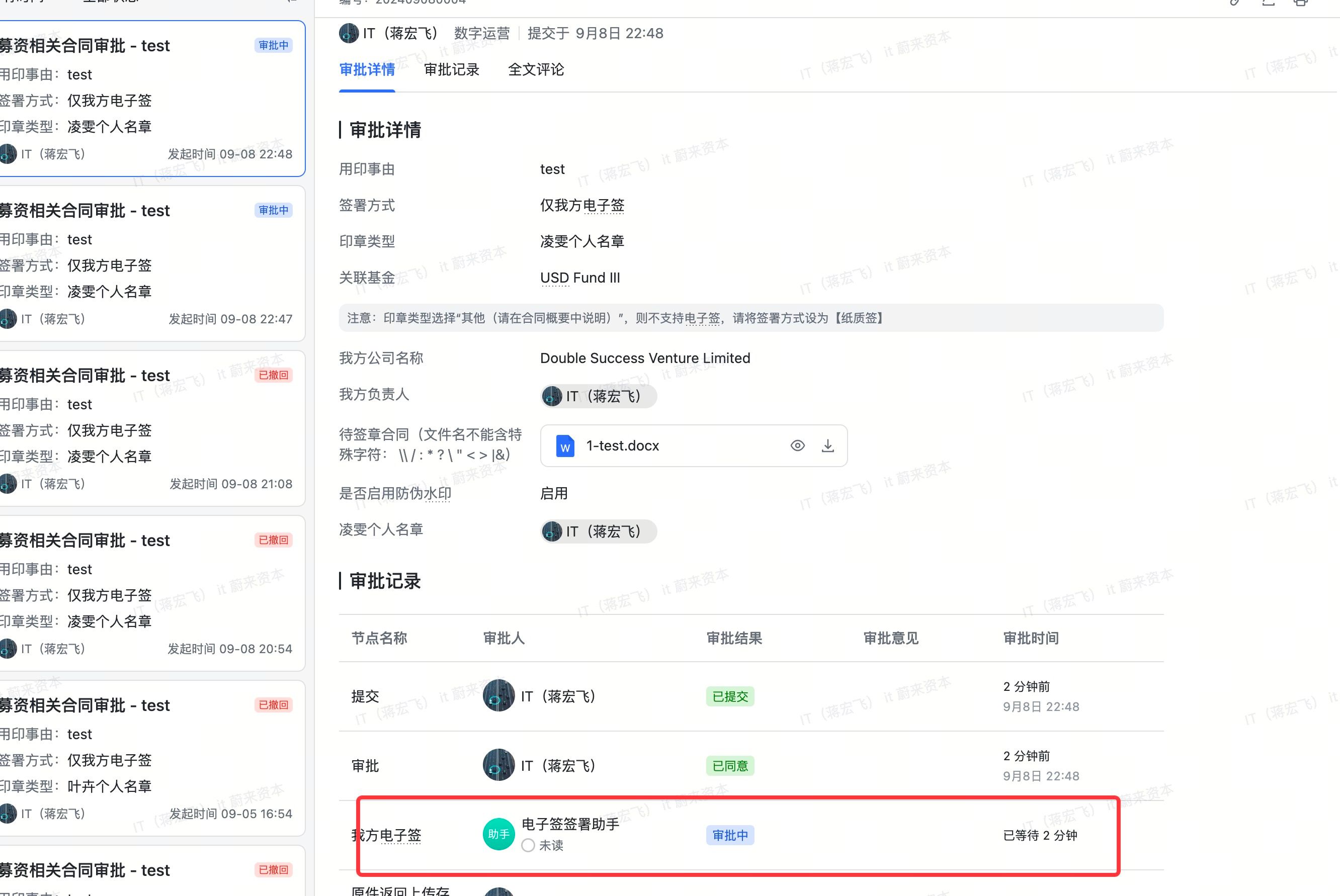Click the USD Fund III fund value

[x=579, y=278]
